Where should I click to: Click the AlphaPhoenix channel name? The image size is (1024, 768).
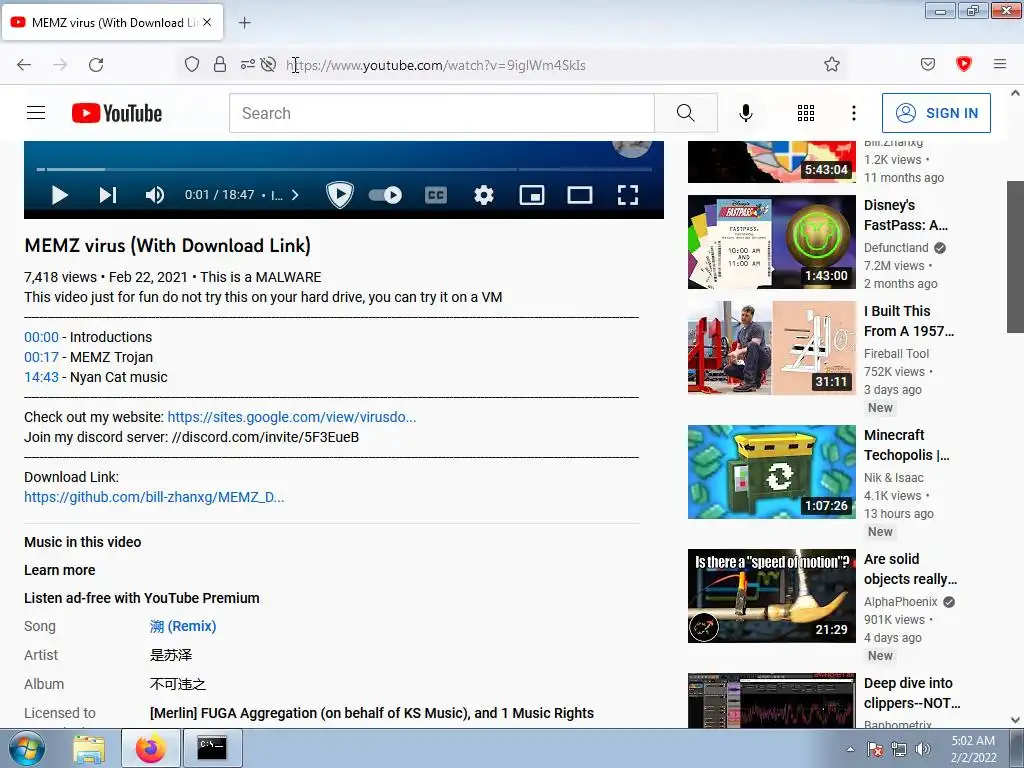pos(901,601)
